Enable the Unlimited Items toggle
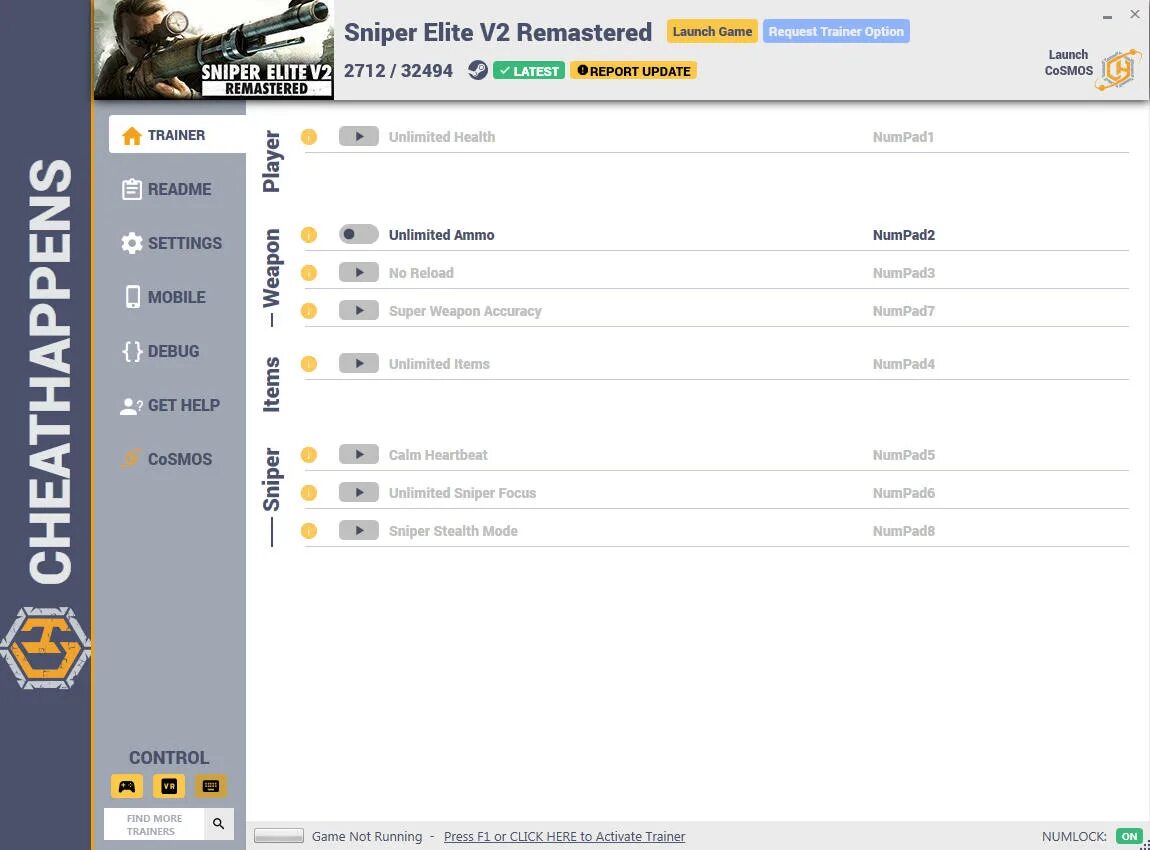Image resolution: width=1150 pixels, height=850 pixels. point(359,364)
